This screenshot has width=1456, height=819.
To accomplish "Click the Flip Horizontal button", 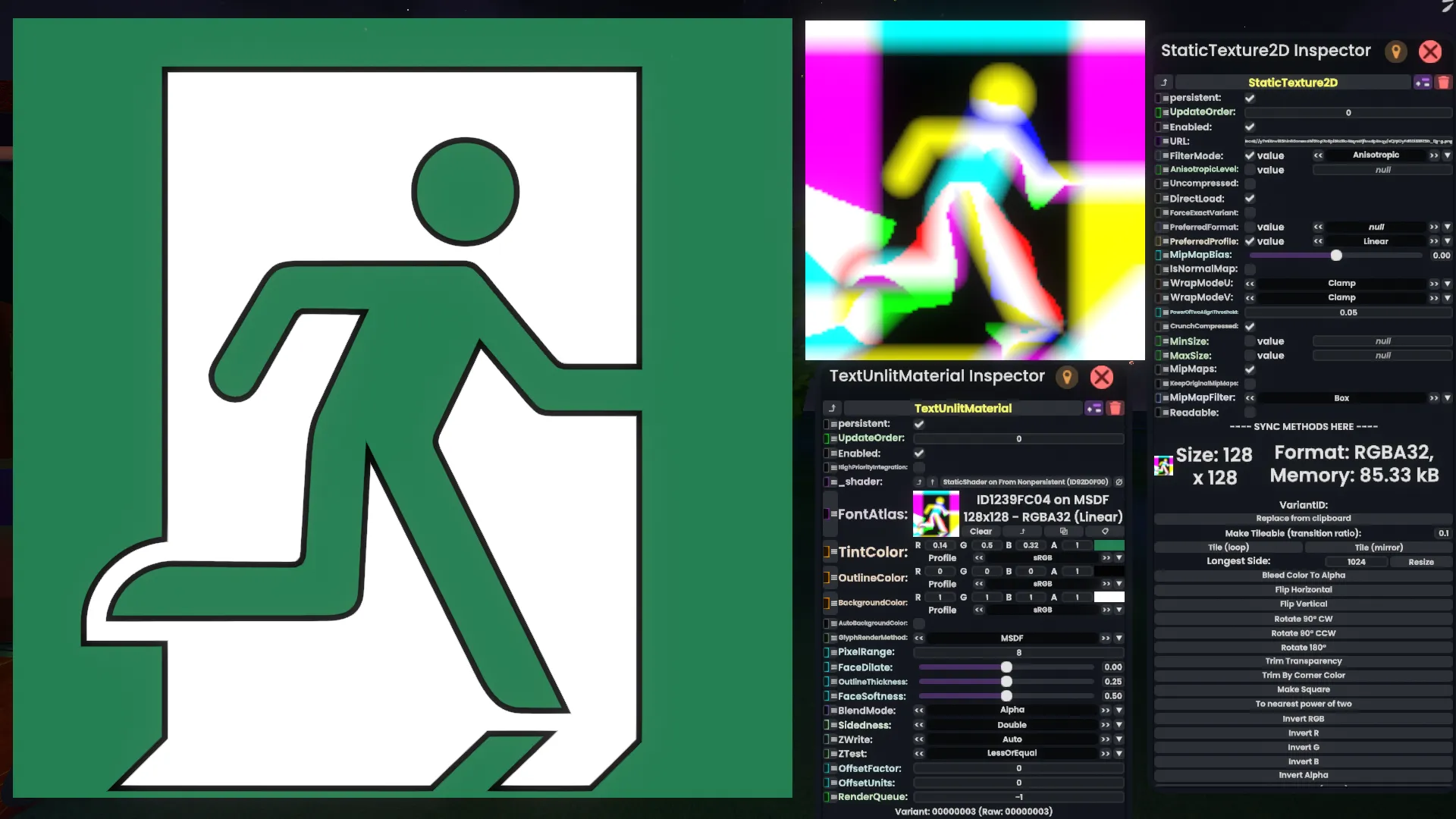I will coord(1303,590).
